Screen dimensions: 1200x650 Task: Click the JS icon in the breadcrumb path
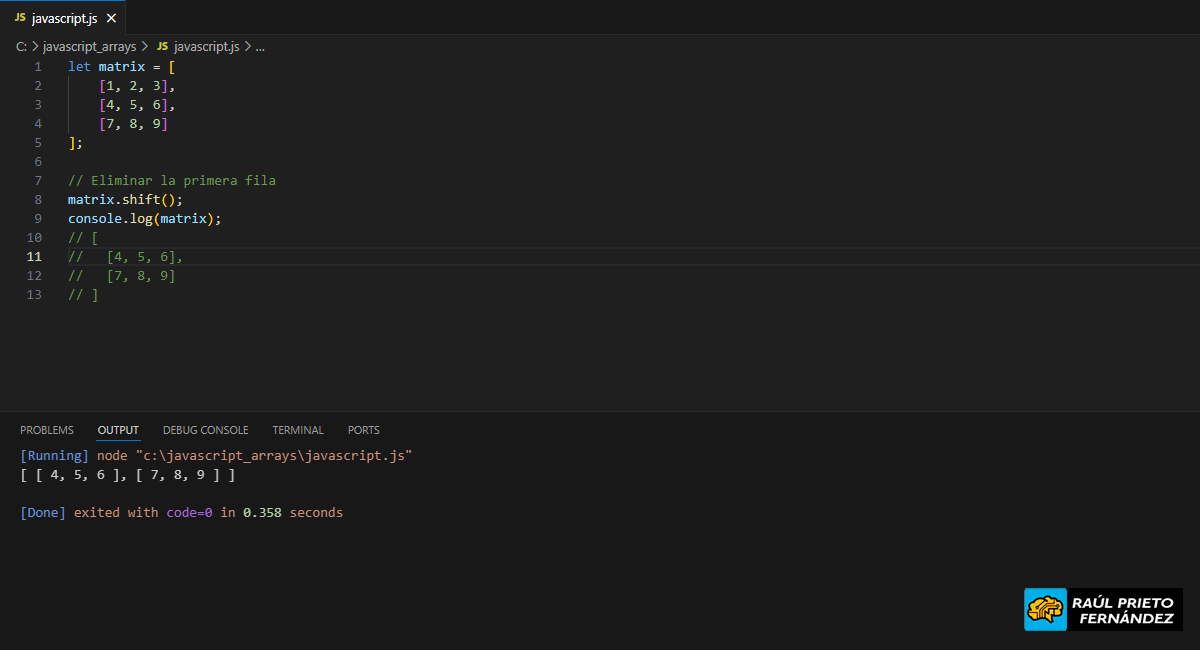tap(162, 46)
